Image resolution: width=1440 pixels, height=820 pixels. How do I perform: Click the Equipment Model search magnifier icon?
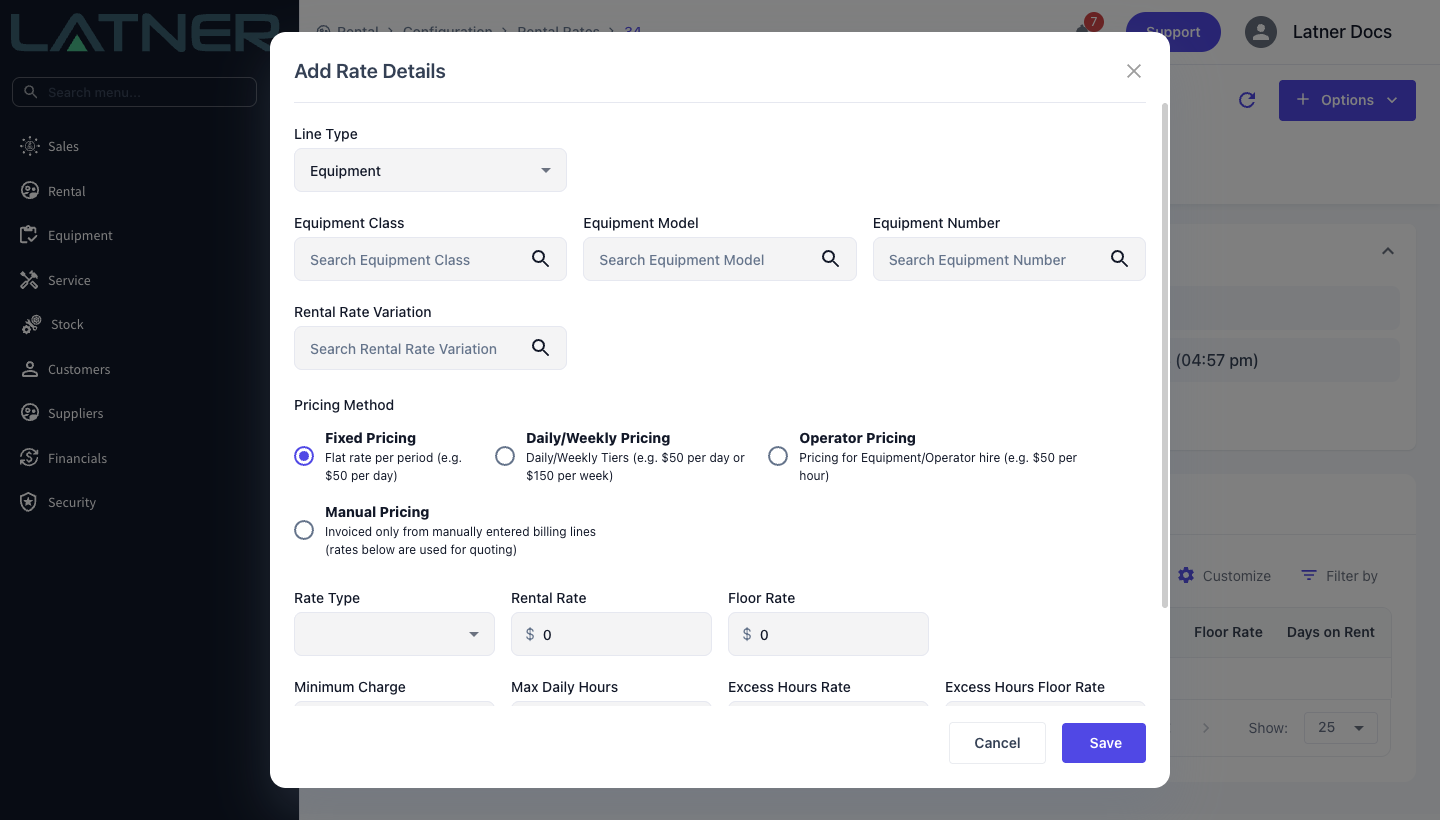[830, 259]
